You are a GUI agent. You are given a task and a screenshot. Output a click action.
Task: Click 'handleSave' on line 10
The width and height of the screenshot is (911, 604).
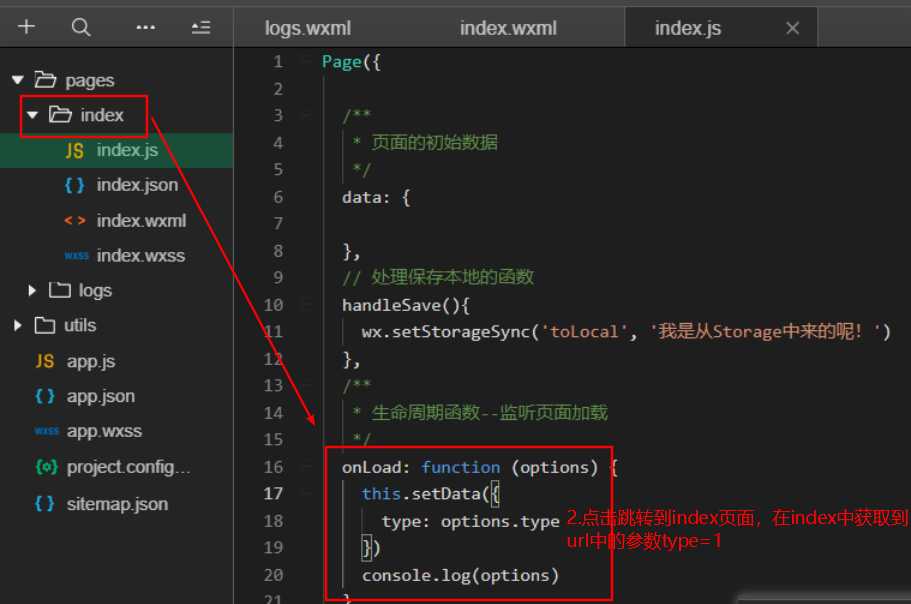tap(392, 305)
